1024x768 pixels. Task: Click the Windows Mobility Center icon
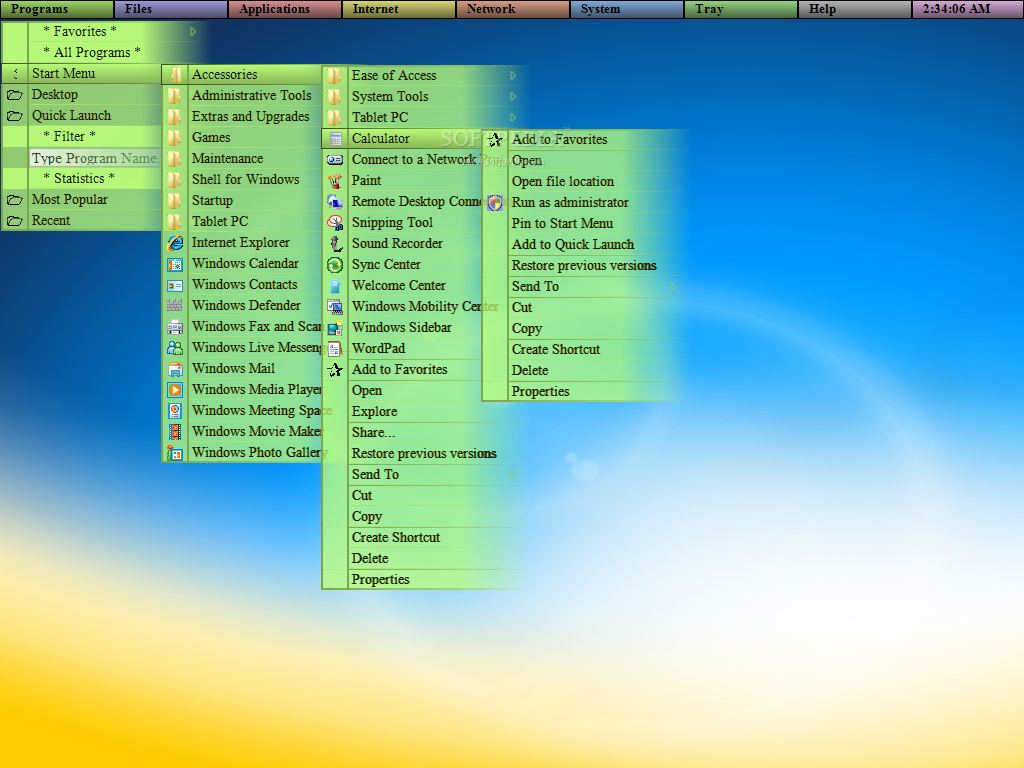pyautogui.click(x=336, y=306)
